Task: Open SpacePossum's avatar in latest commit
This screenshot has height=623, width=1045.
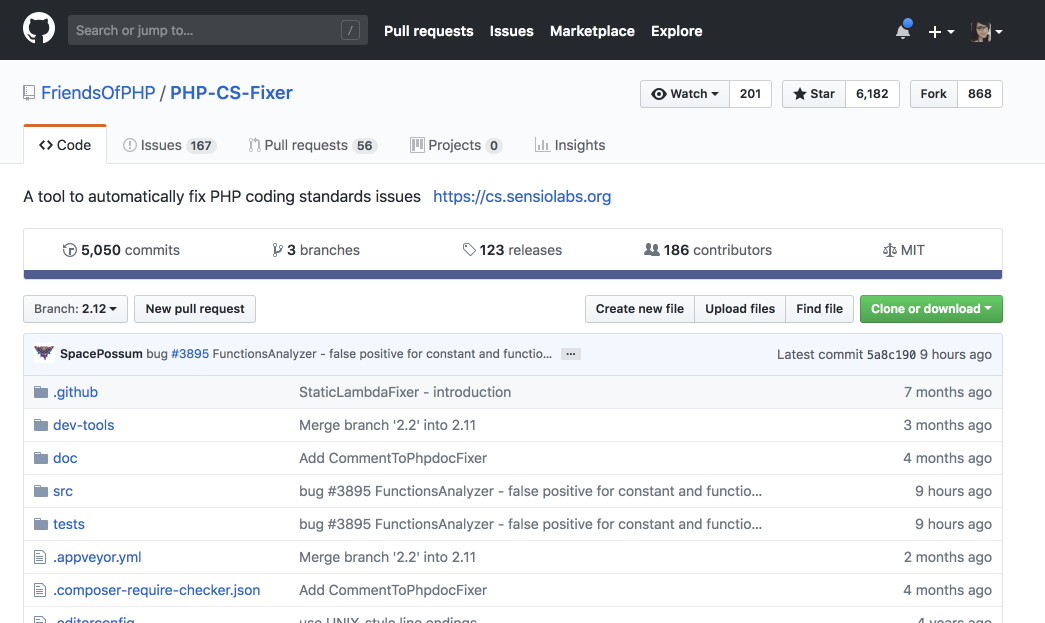Action: click(44, 353)
